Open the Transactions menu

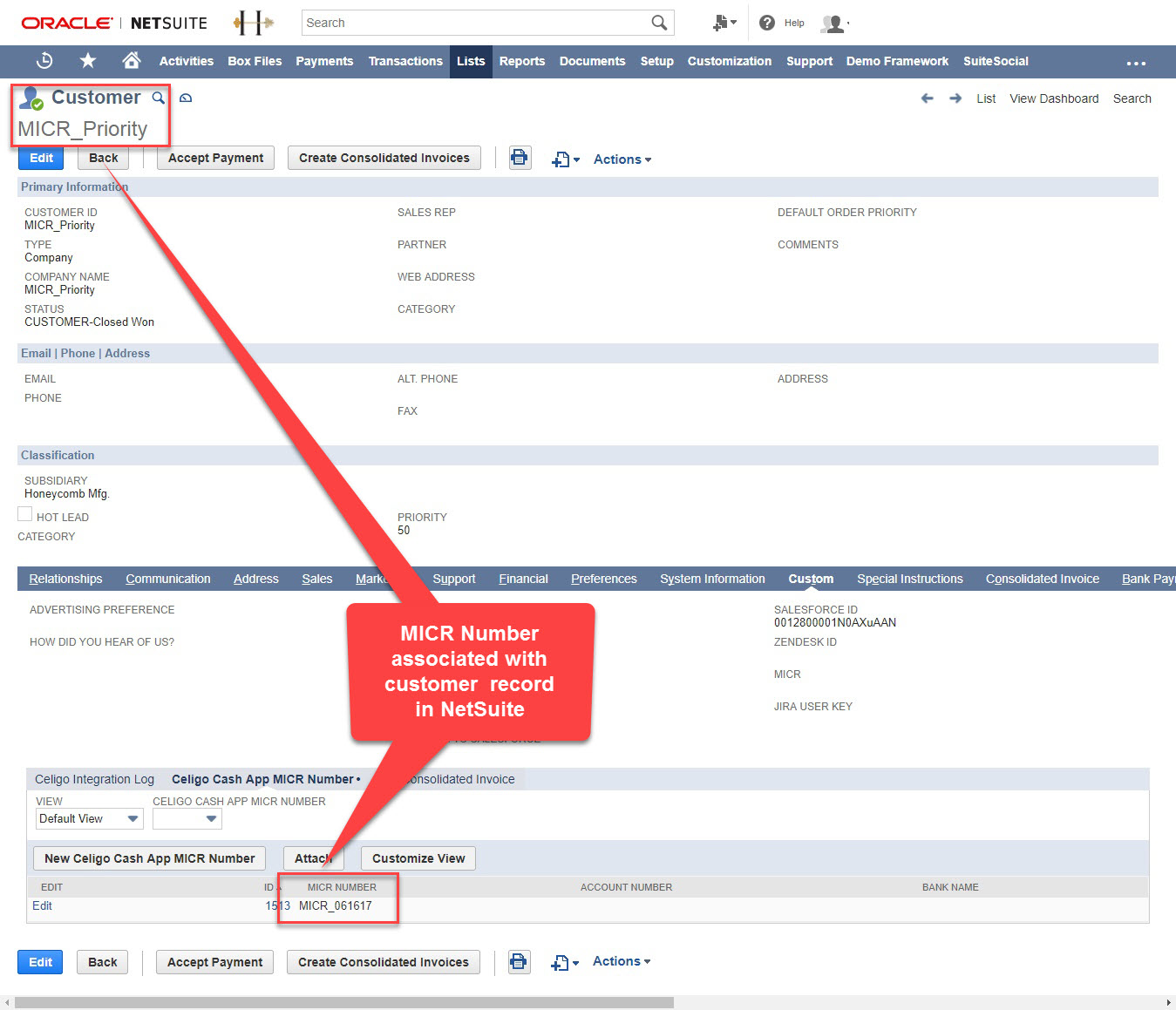[405, 61]
